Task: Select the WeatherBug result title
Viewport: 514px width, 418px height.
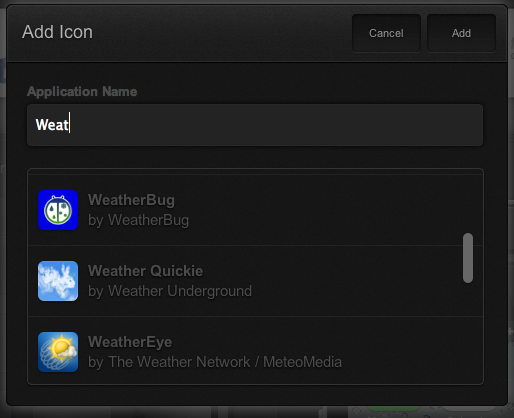Action: click(x=131, y=200)
